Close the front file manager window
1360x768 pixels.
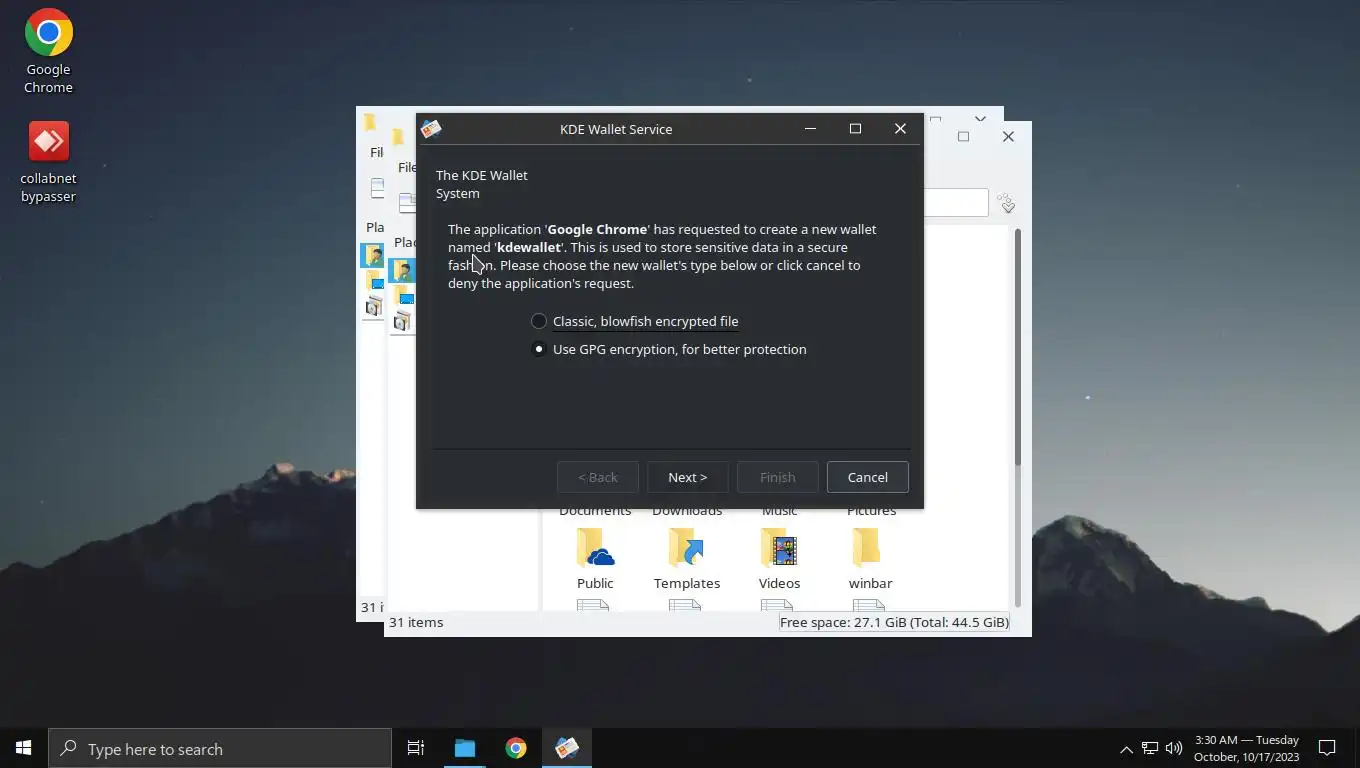1008,137
